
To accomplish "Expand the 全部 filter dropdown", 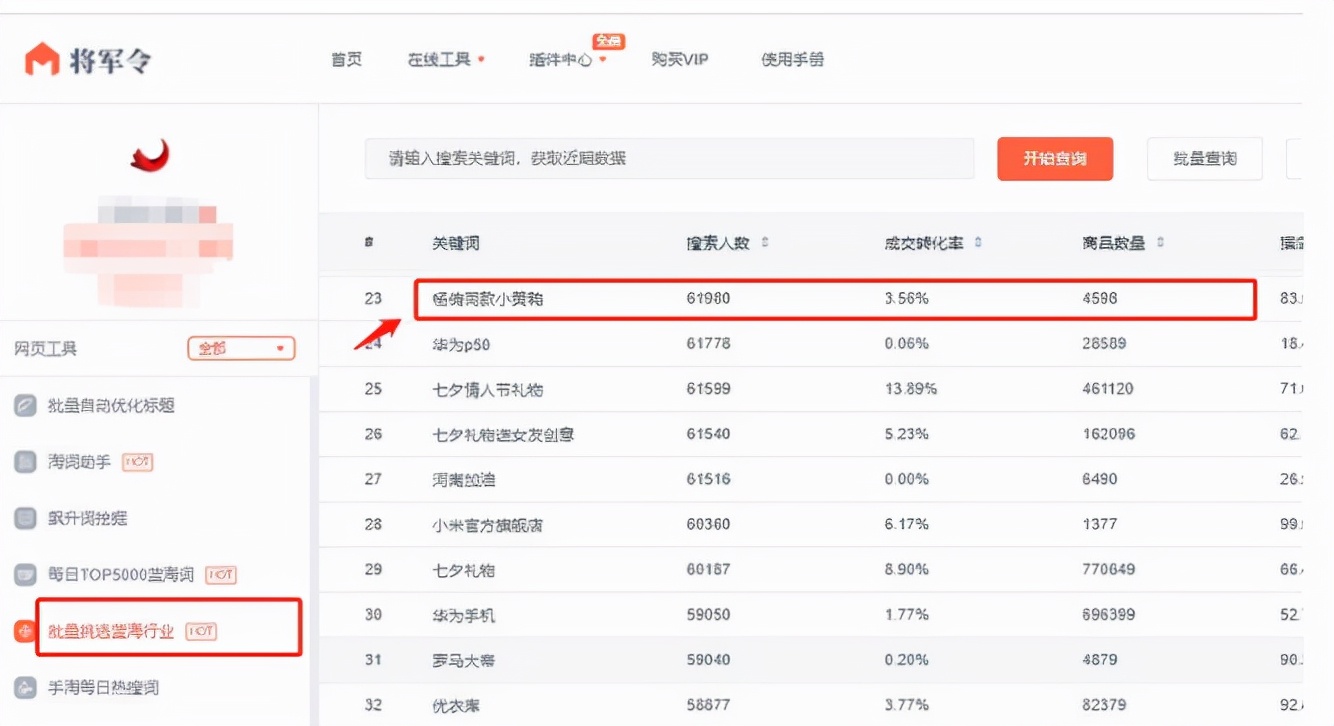I will 240,348.
